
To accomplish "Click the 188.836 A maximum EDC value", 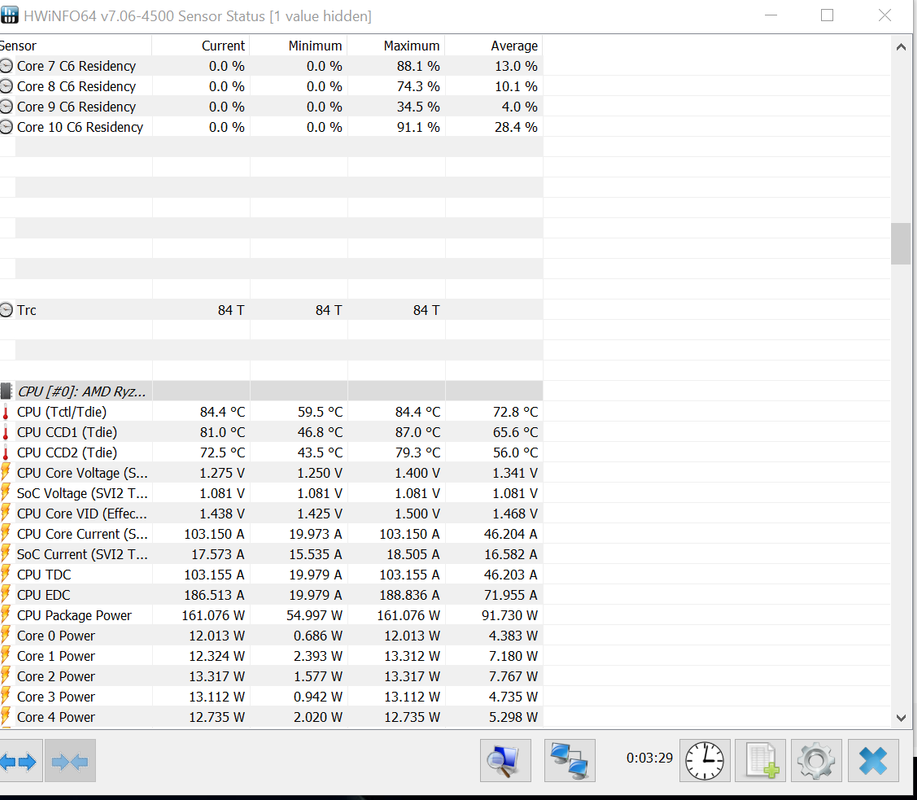I will [409, 595].
